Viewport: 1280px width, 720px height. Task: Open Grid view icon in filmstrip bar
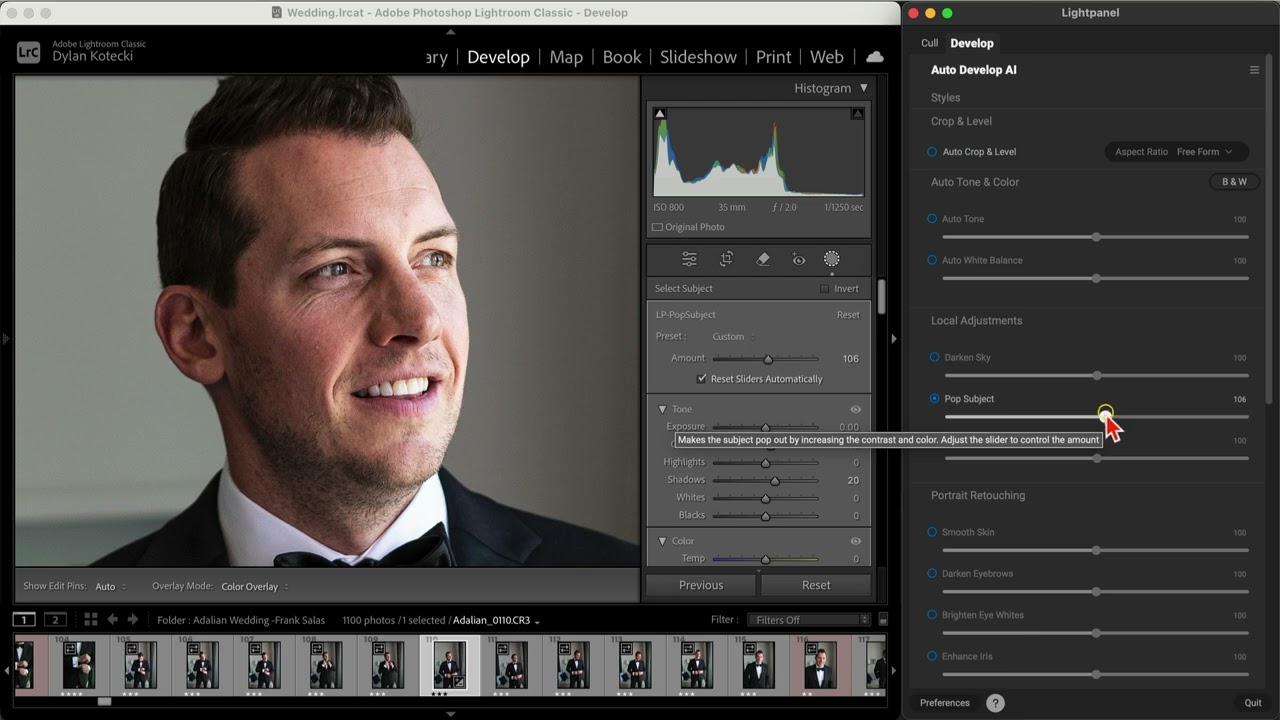(90, 620)
